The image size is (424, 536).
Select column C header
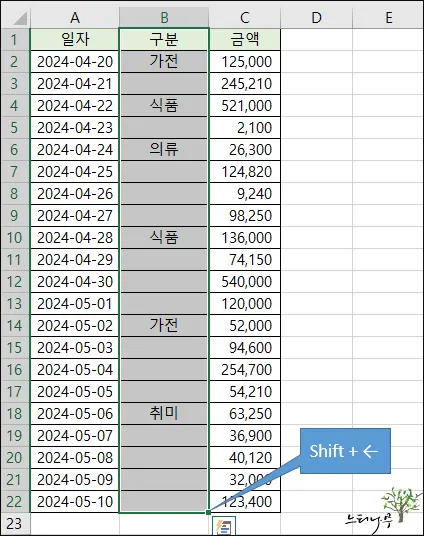click(x=244, y=17)
